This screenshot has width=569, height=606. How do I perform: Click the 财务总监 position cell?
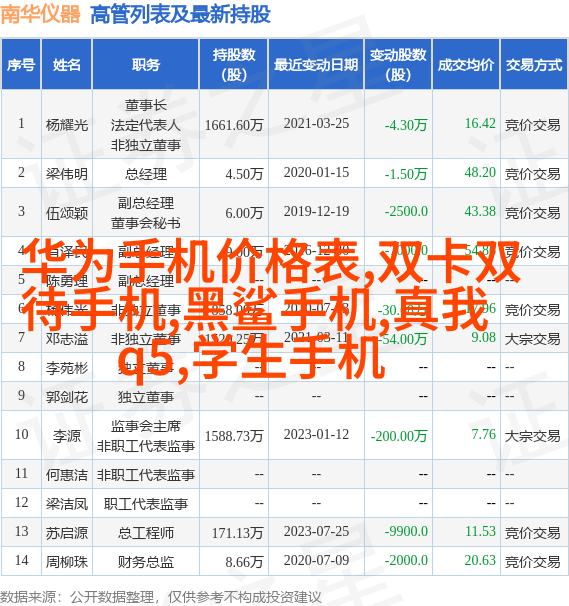coord(146,562)
